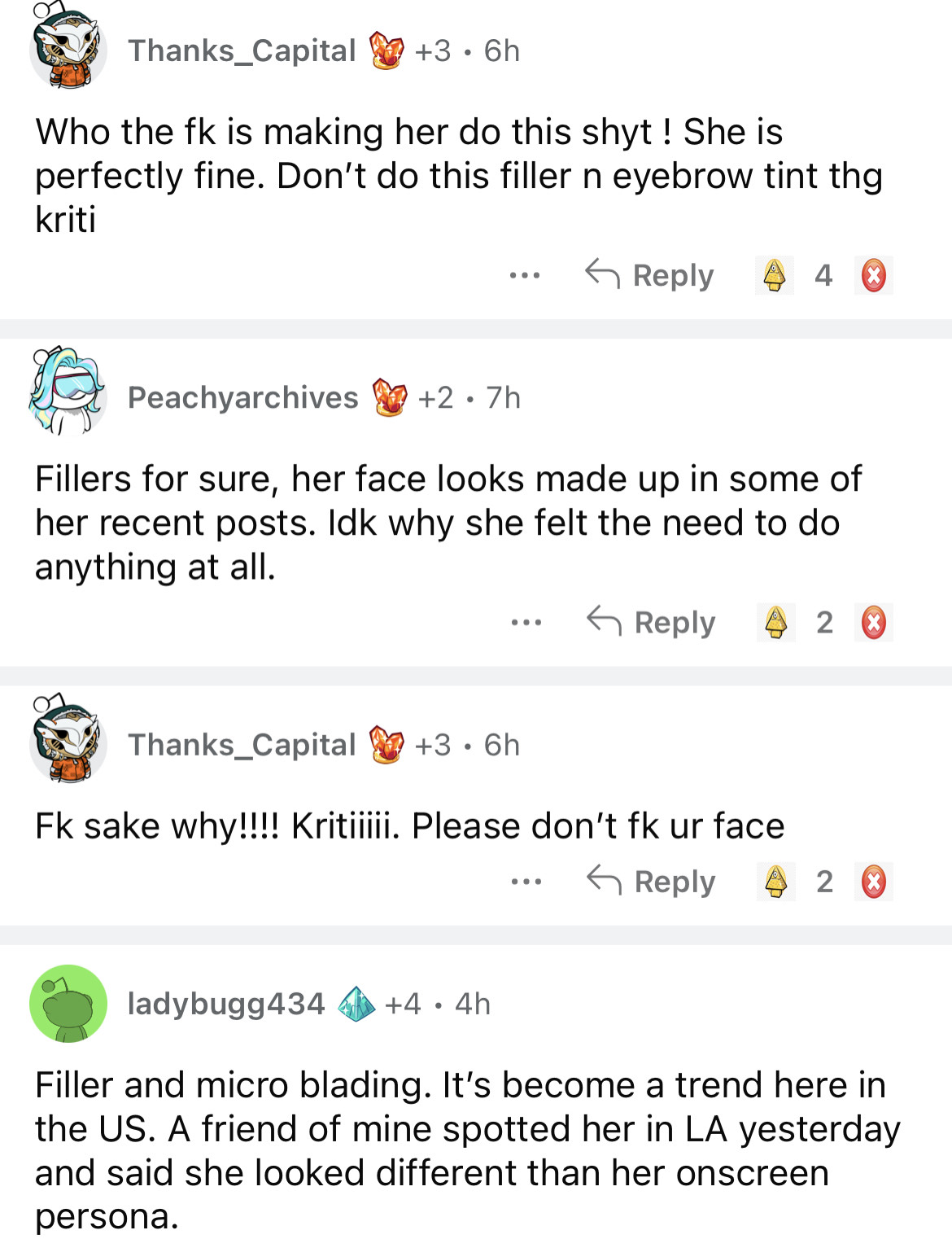Downvote the "Fk sake why" comment
This screenshot has height=1239, width=952.
(x=874, y=882)
